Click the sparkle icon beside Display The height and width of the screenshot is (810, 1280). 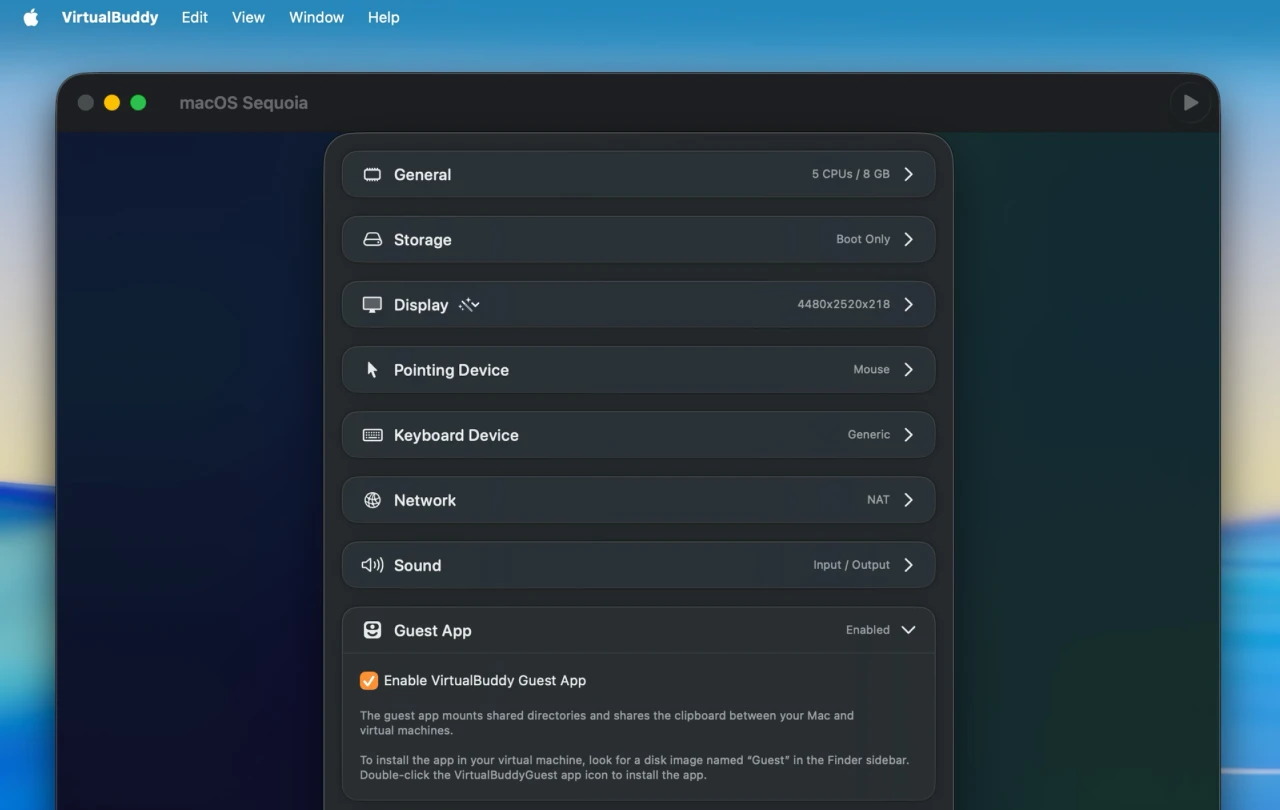[x=469, y=305]
